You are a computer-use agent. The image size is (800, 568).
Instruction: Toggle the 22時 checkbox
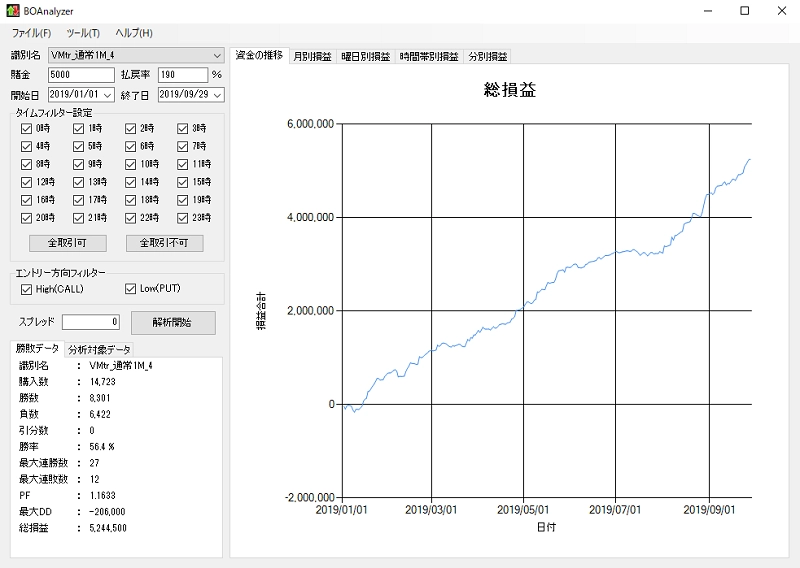(131, 218)
